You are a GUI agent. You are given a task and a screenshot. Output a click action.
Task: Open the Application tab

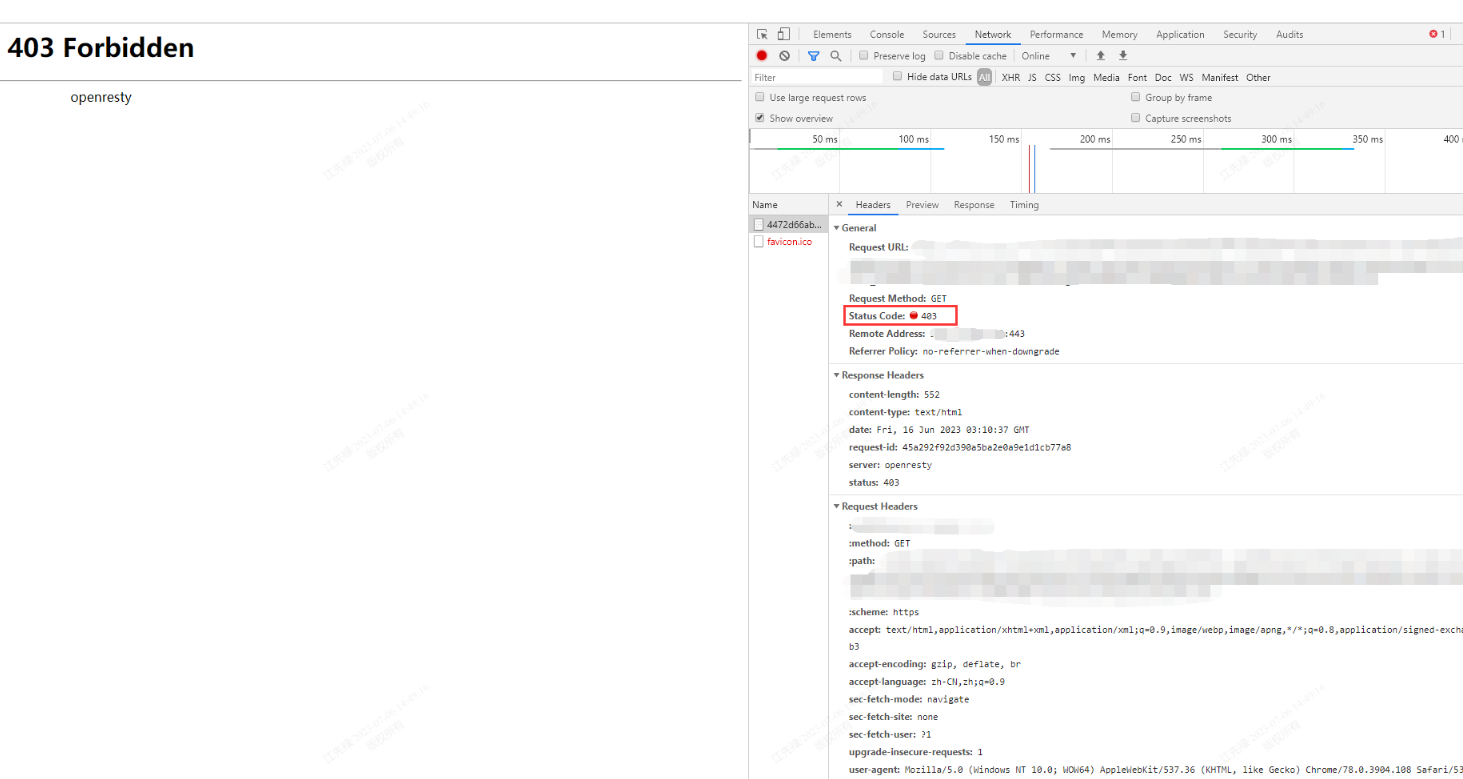pyautogui.click(x=1180, y=34)
